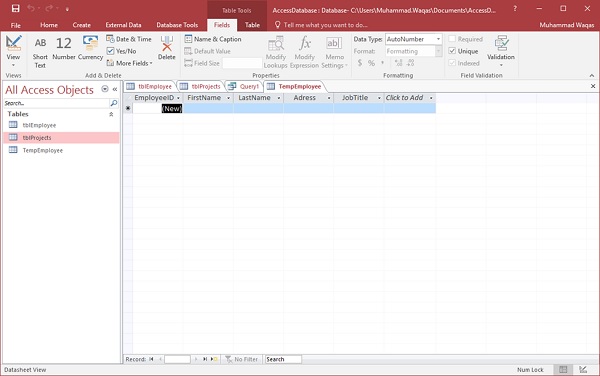This screenshot has height=376, width=600.
Task: Click the Delete field icon
Action: click(x=166, y=49)
